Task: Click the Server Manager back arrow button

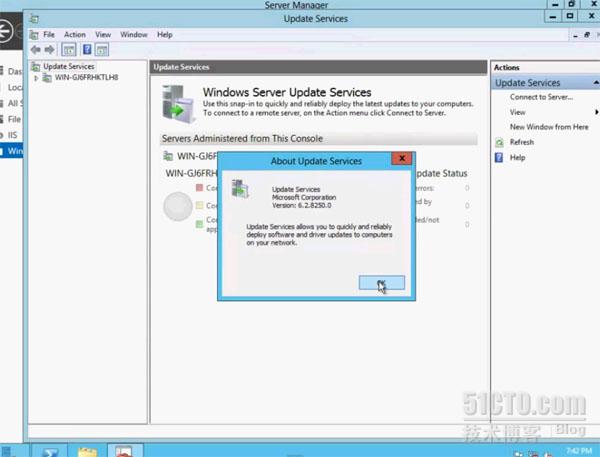Action: point(5,31)
